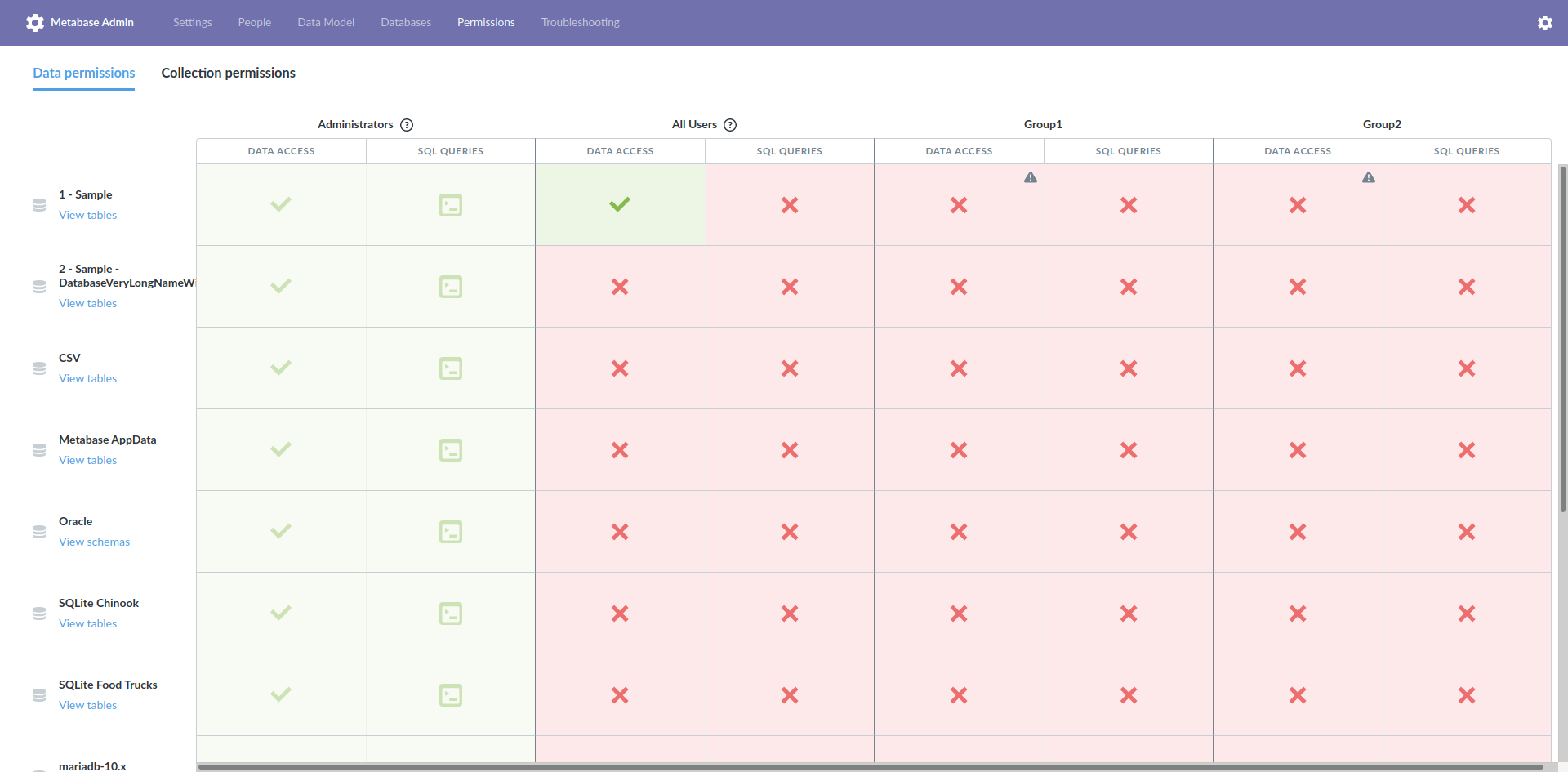Click the help icon next to All Users
This screenshot has height=772, width=1568.
(729, 124)
